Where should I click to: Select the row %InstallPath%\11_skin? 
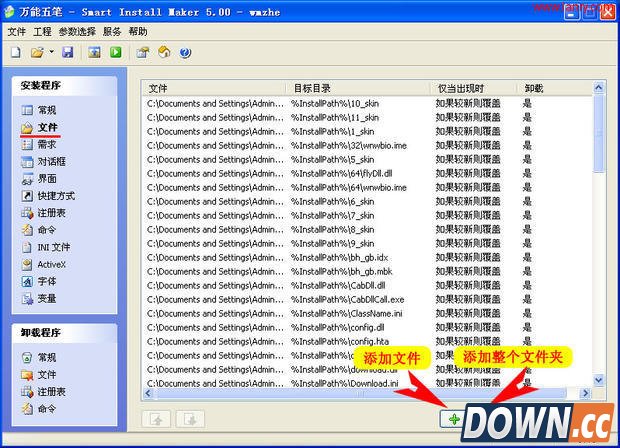(x=368, y=117)
